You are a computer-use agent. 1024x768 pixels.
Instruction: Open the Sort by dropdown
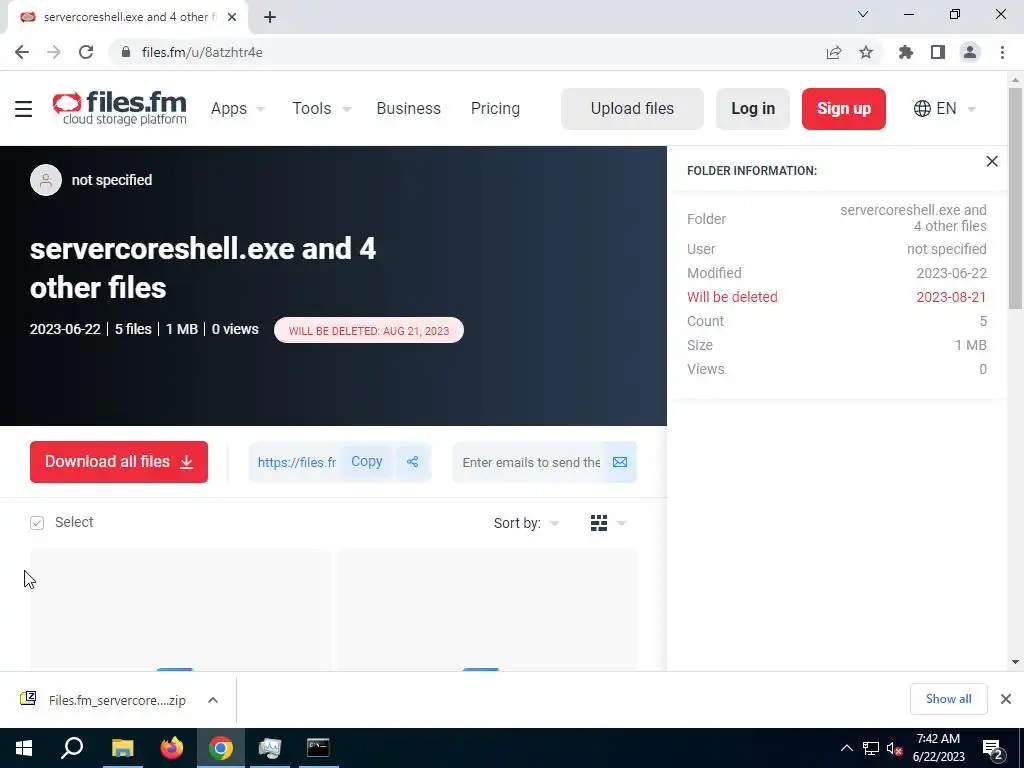(x=526, y=523)
